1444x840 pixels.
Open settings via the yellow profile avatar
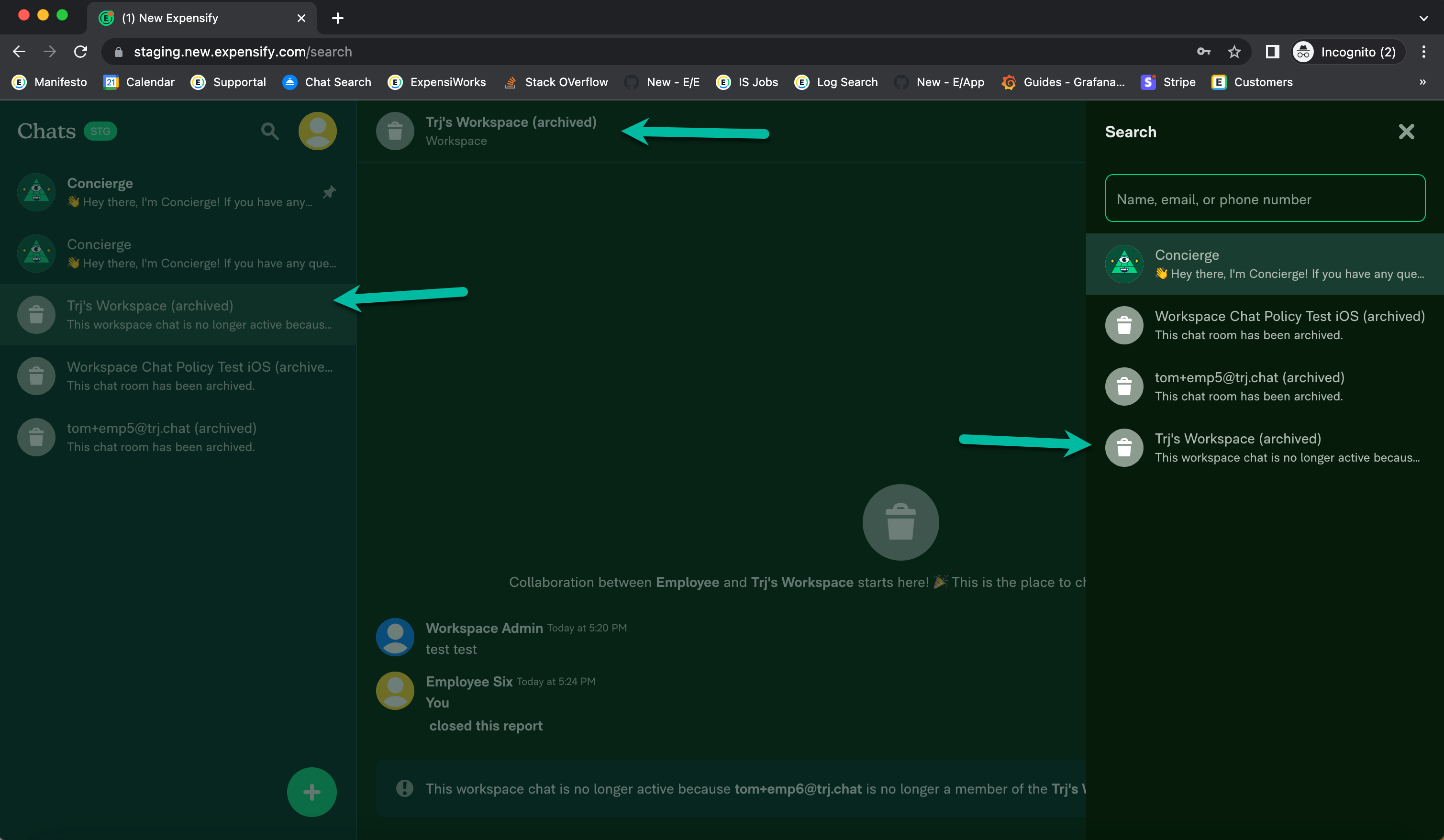tap(317, 131)
